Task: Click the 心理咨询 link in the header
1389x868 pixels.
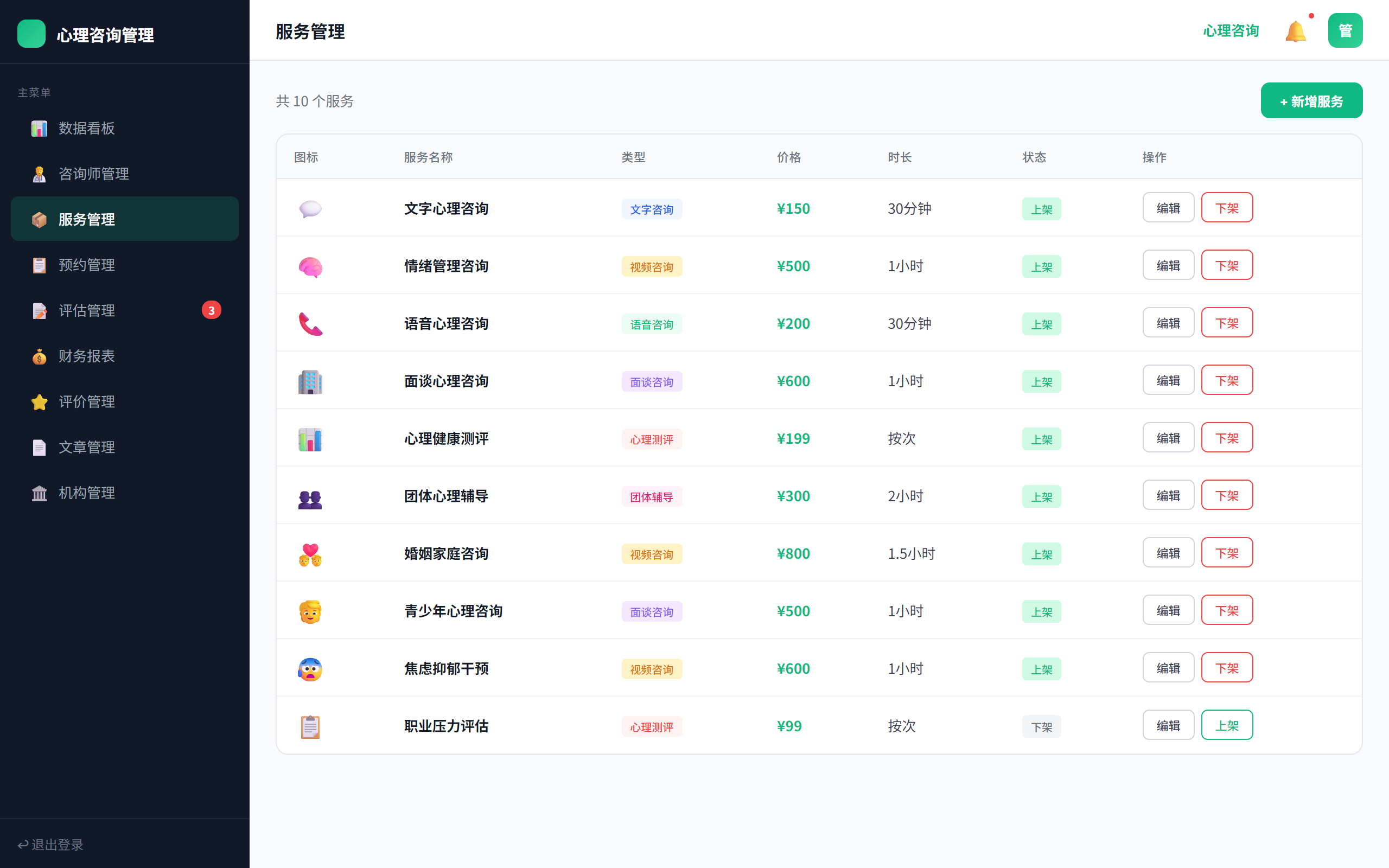Action: pos(1231,31)
